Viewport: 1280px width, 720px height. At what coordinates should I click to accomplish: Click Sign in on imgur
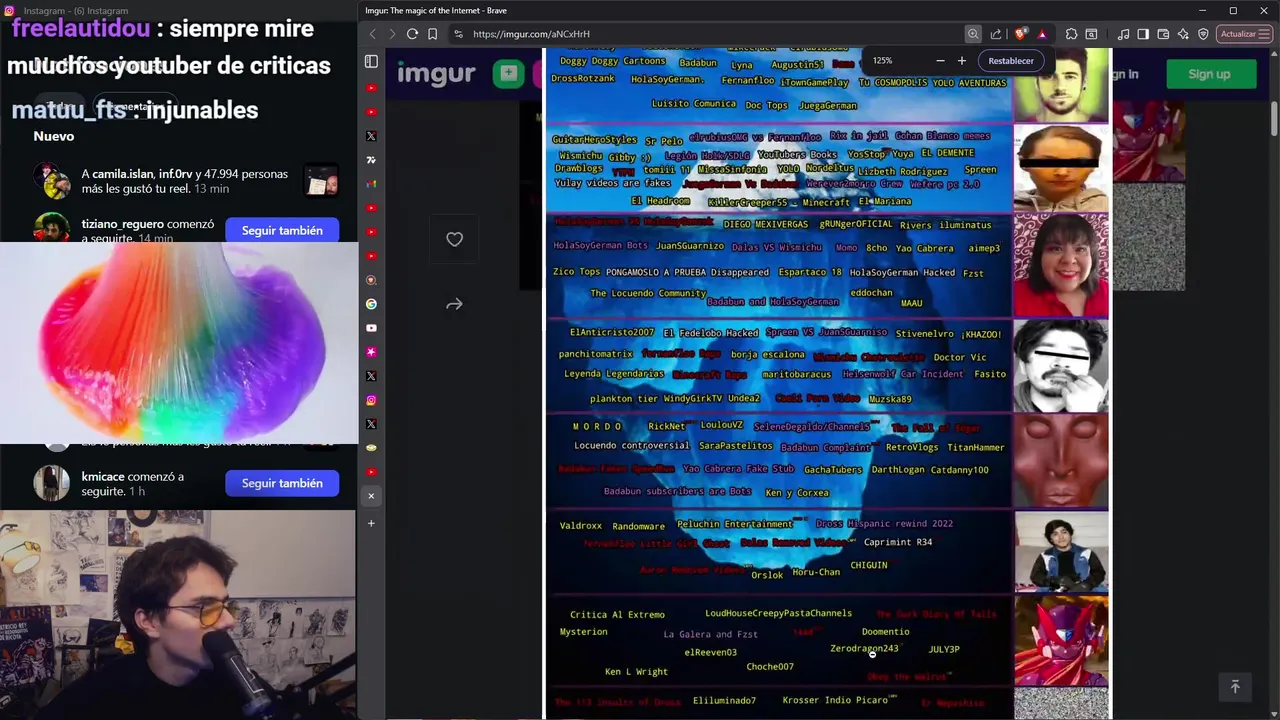click(x=1125, y=74)
